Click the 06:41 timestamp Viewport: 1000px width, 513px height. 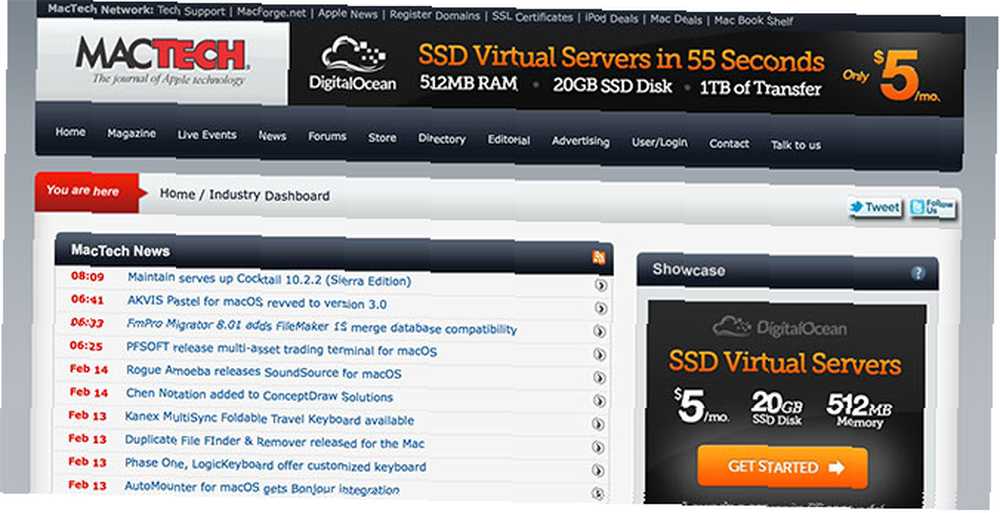(x=87, y=299)
